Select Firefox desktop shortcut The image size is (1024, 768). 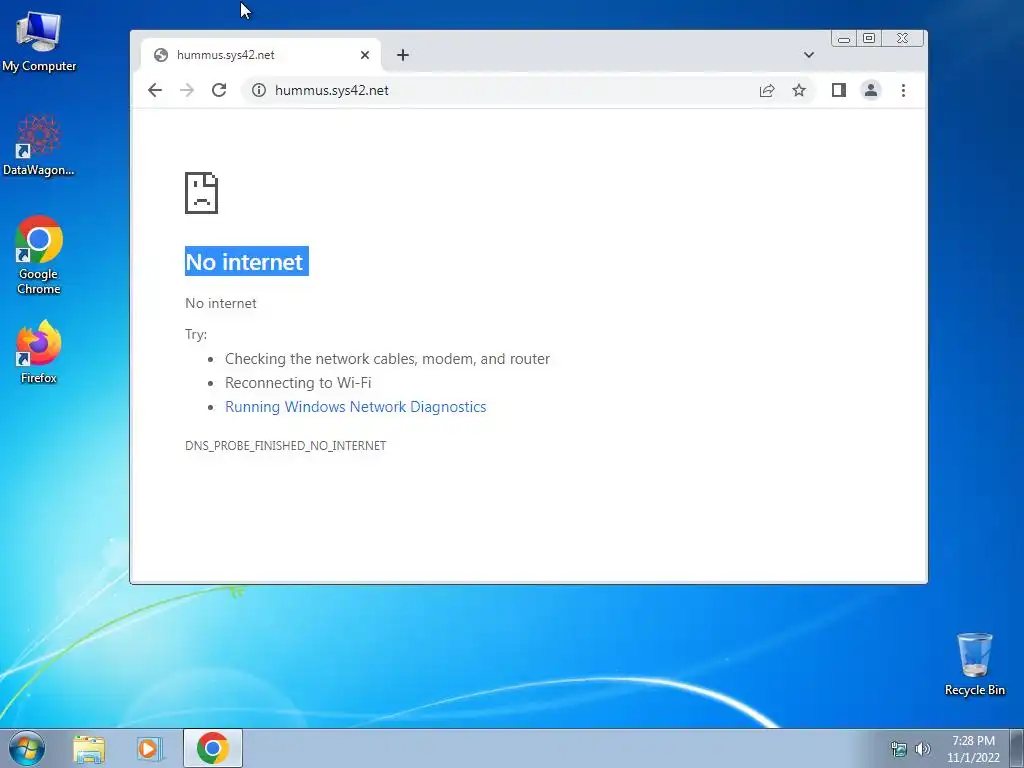(39, 351)
